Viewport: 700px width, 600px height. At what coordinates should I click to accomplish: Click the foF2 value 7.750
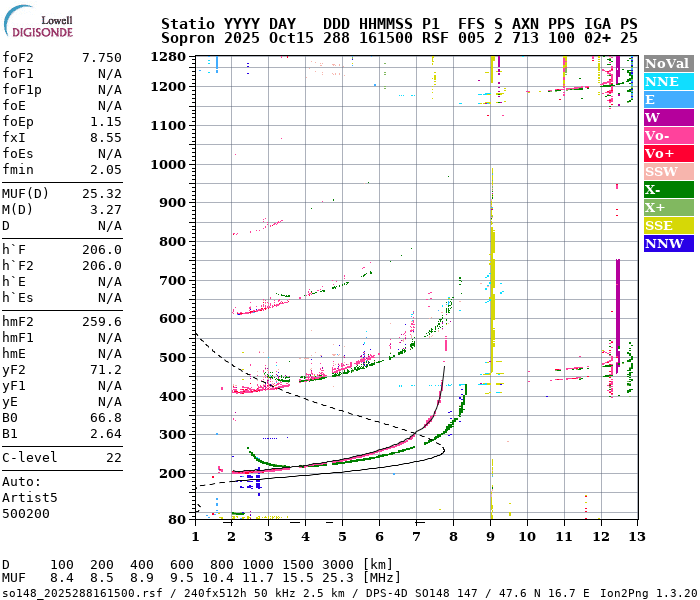(x=101, y=58)
